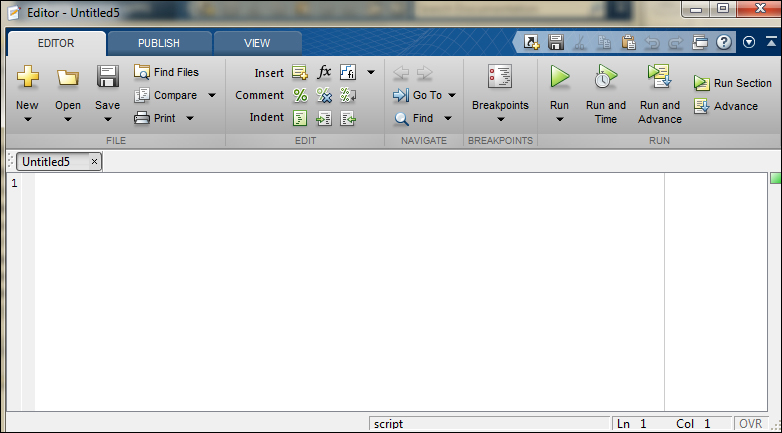This screenshot has height=433, width=782.
Task: Expand the Go To dropdown arrow
Action: 452,95
